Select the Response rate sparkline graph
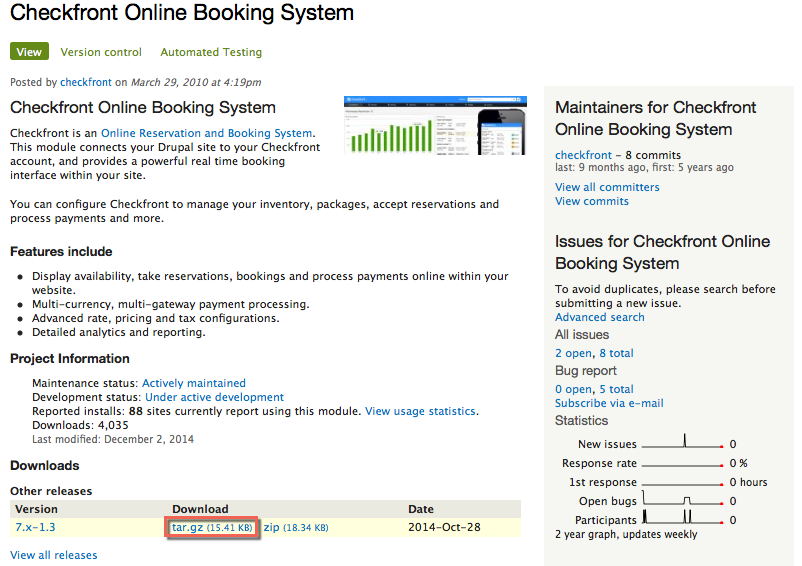Image resolution: width=802 pixels, height=566 pixels. 682,464
